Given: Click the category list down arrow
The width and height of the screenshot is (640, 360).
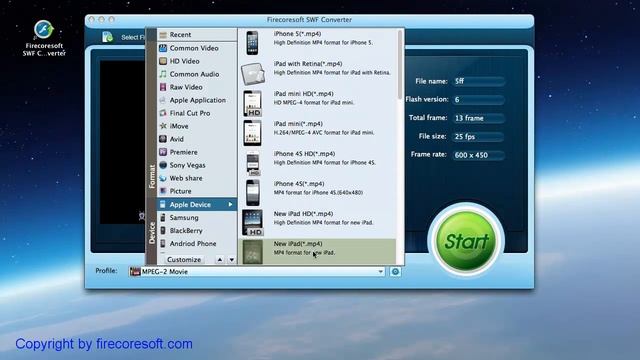Looking at the screenshot, I should coord(231,260).
